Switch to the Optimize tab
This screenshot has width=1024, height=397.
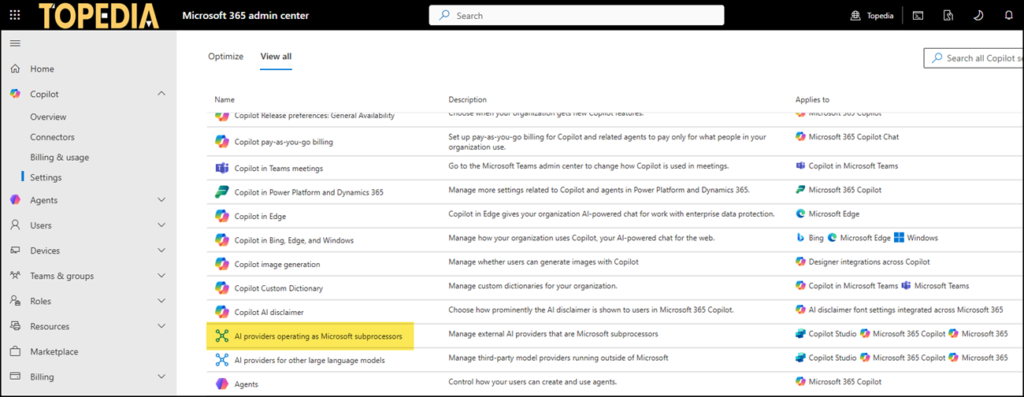[226, 56]
